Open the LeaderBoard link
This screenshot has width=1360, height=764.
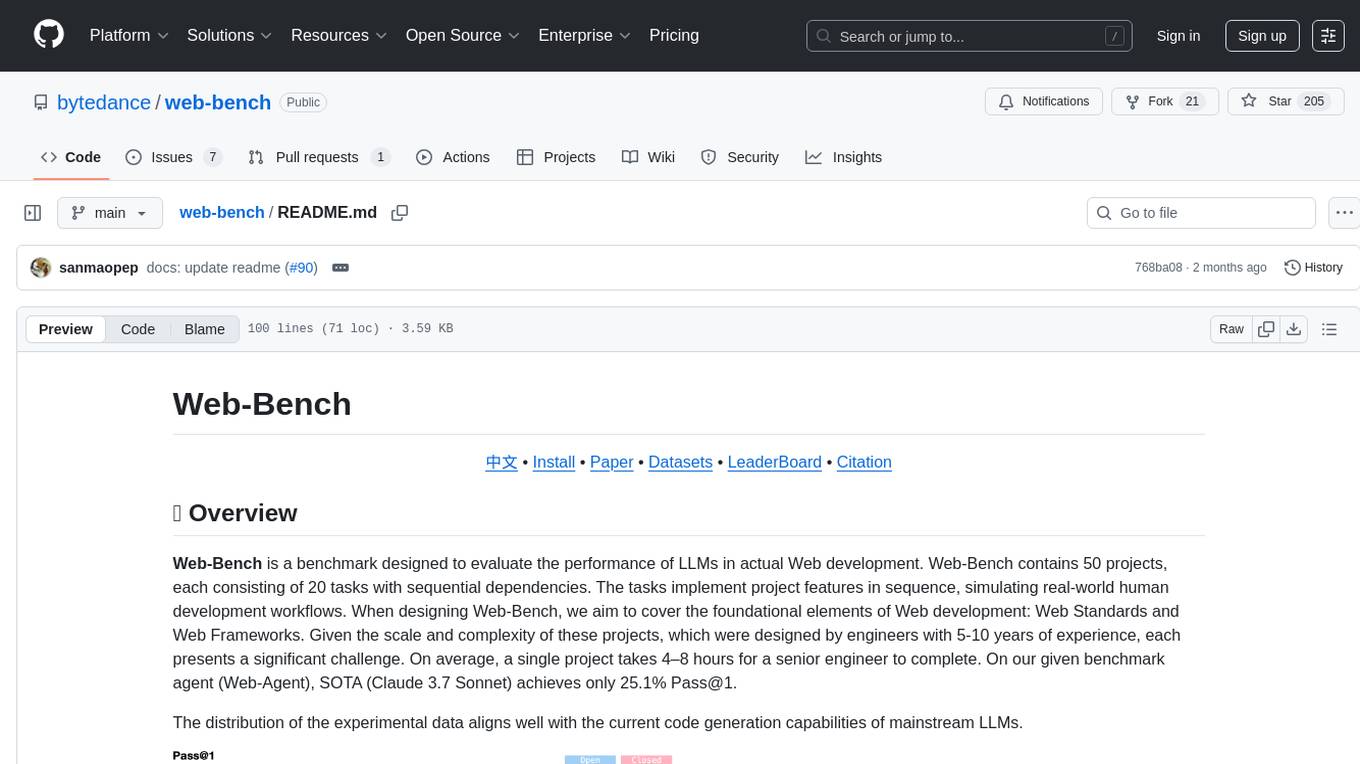click(x=774, y=462)
